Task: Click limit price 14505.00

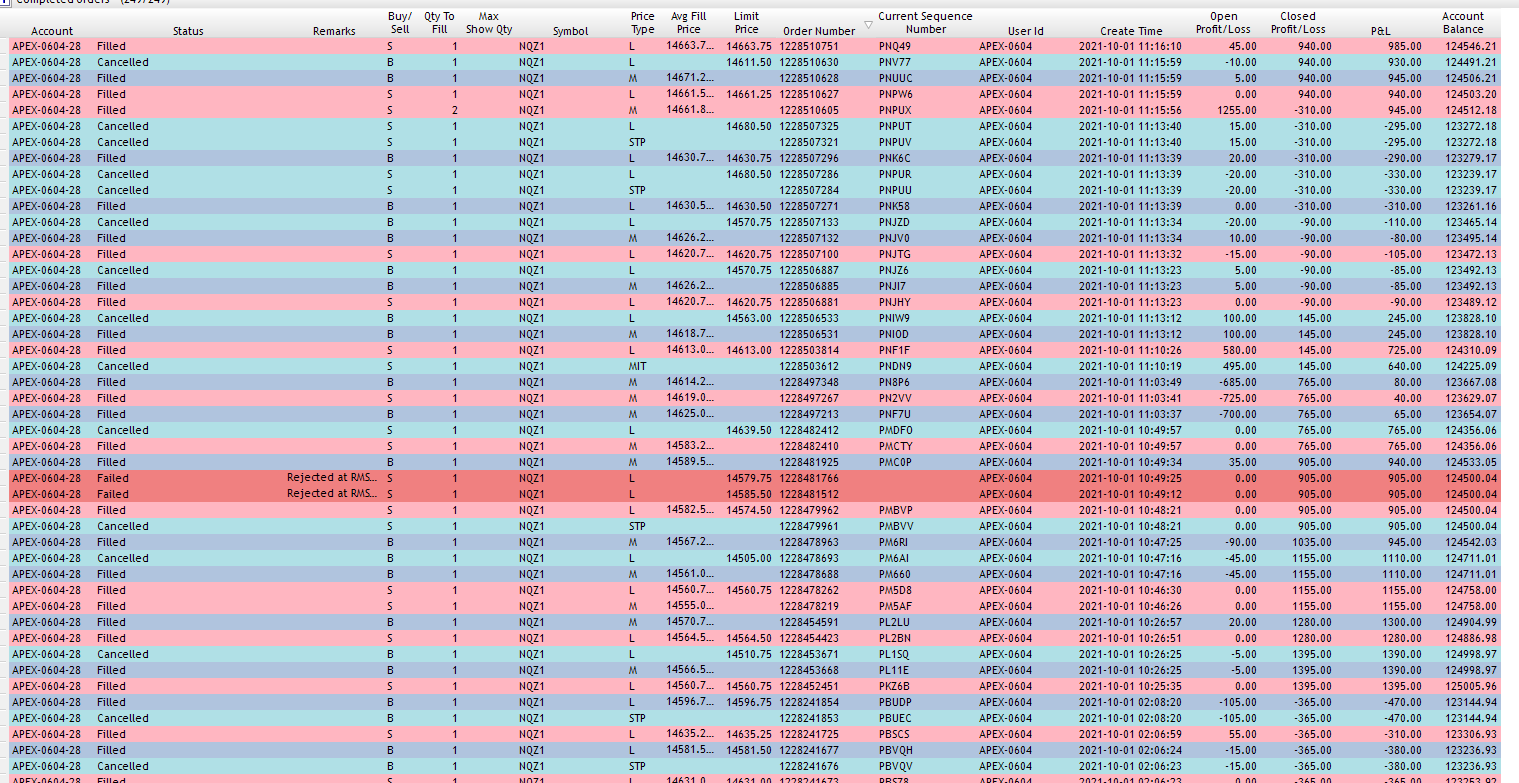Action: (x=748, y=558)
